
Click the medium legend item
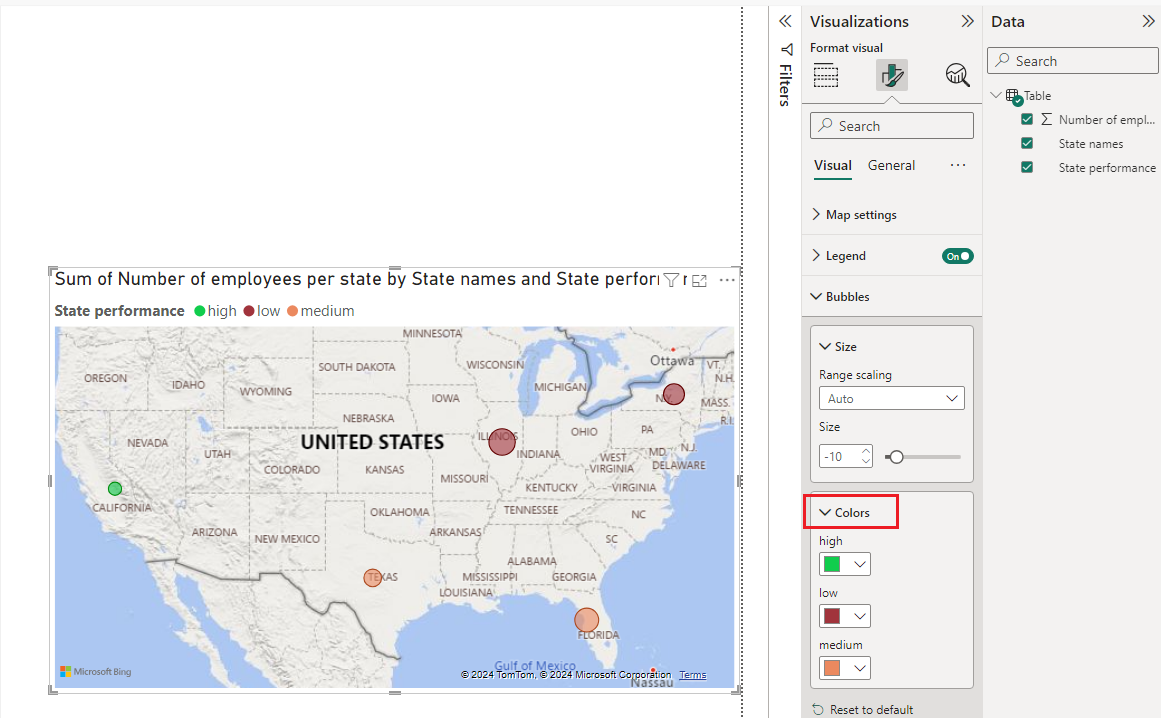tap(321, 311)
